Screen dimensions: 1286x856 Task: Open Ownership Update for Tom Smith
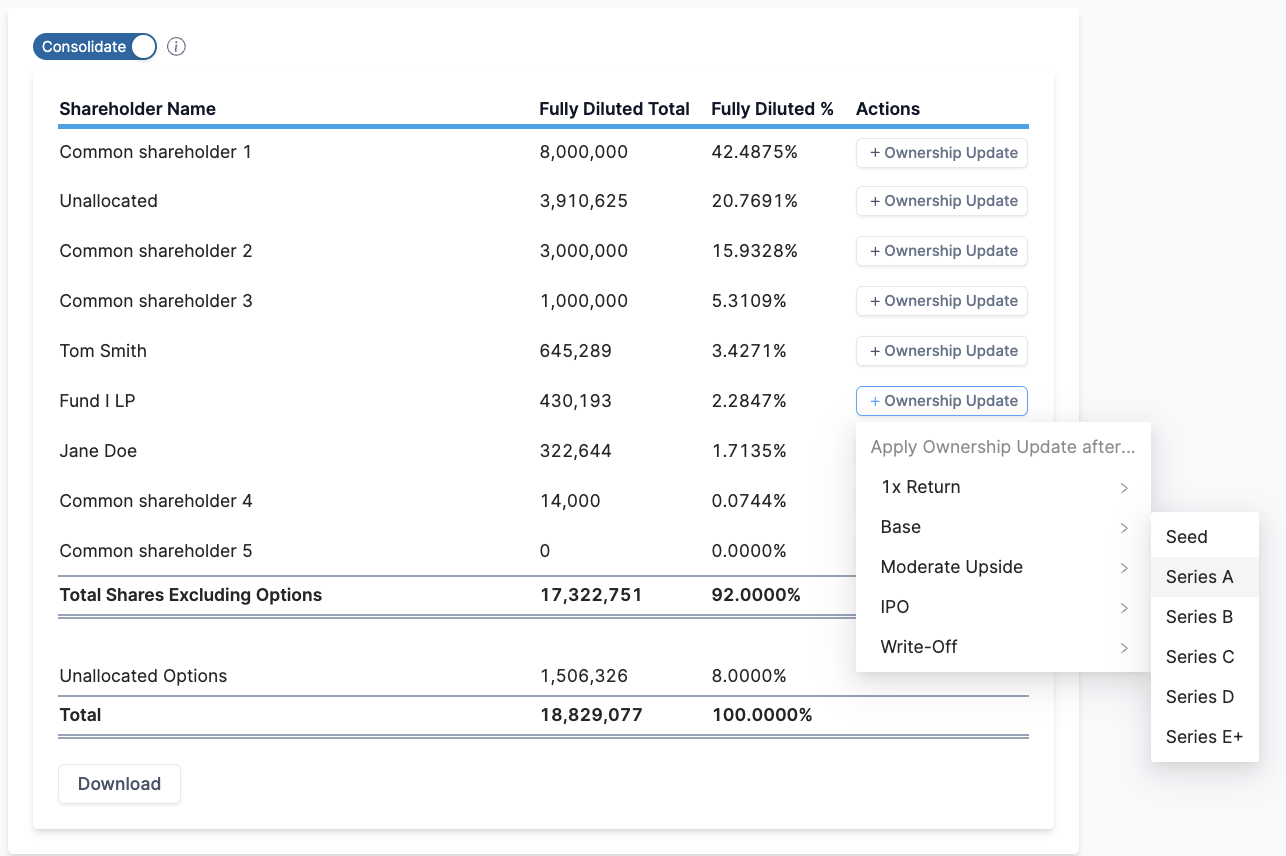(942, 351)
